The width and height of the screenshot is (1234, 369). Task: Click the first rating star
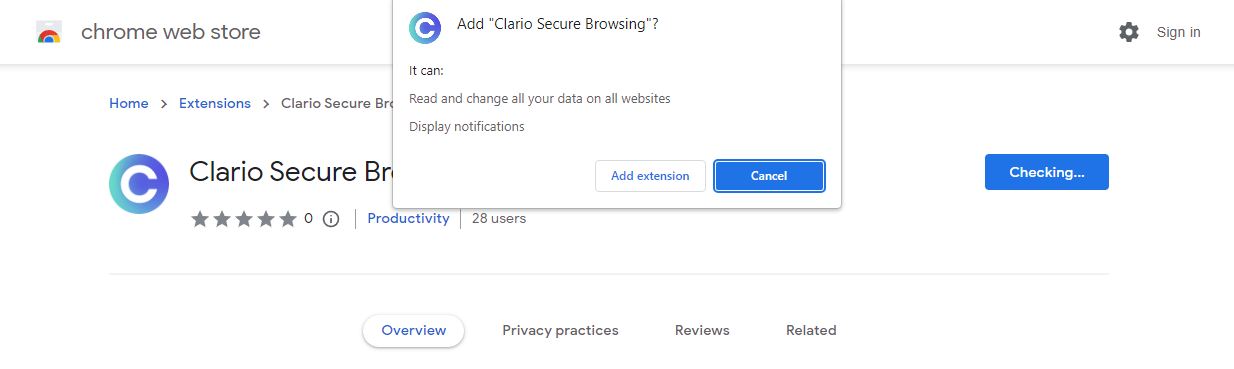200,219
